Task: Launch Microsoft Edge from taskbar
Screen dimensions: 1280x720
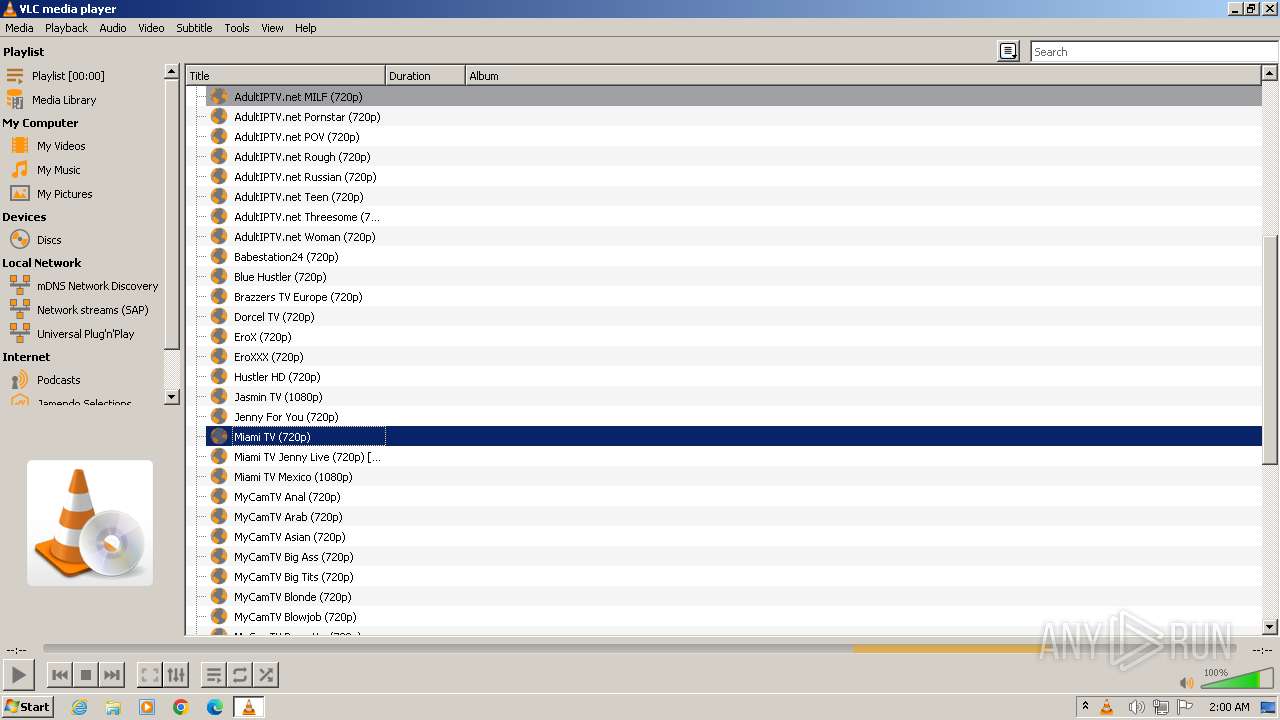Action: pyautogui.click(x=215, y=707)
